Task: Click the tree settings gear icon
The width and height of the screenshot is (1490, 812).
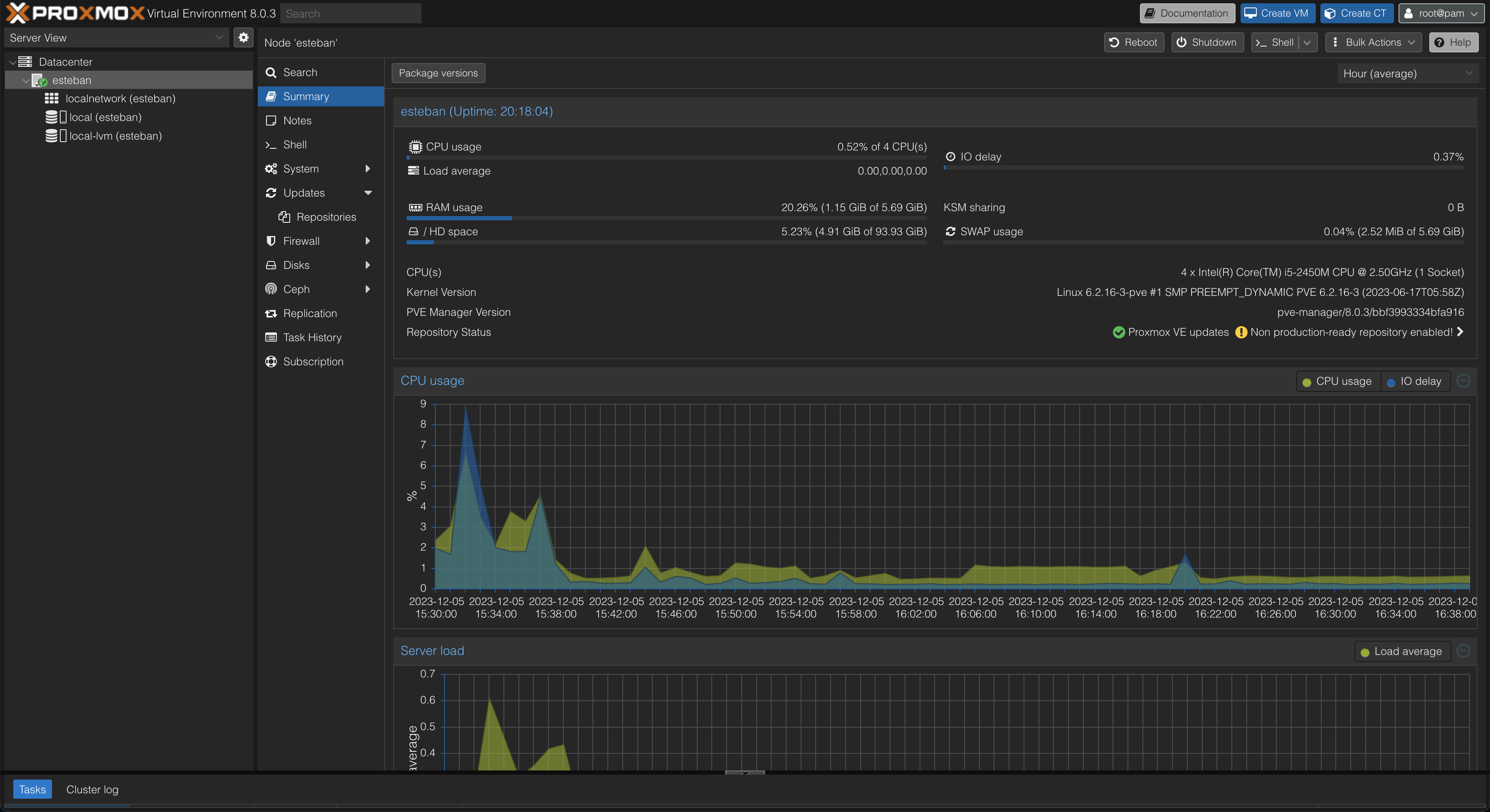Action: pyautogui.click(x=244, y=37)
